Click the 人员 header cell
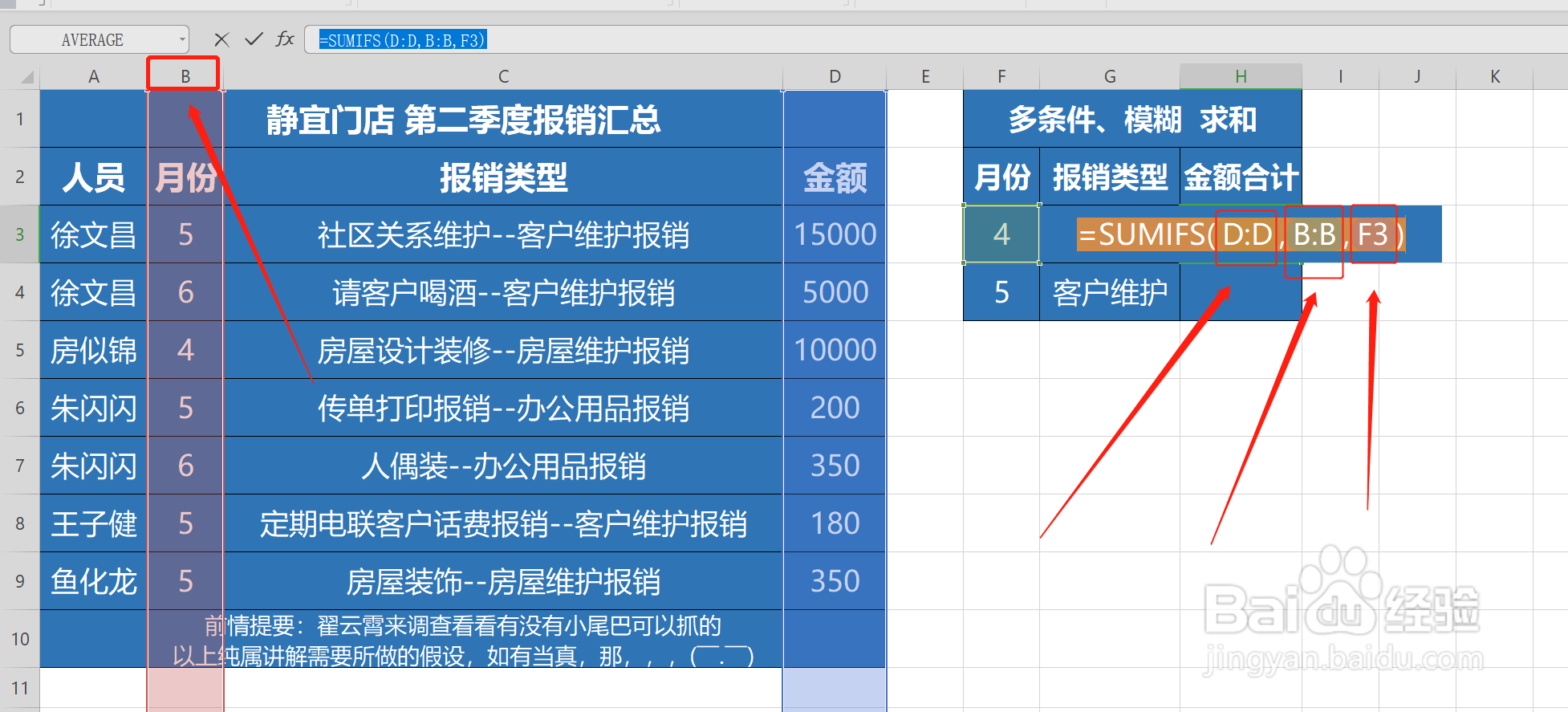The image size is (1568, 712). tap(94, 177)
